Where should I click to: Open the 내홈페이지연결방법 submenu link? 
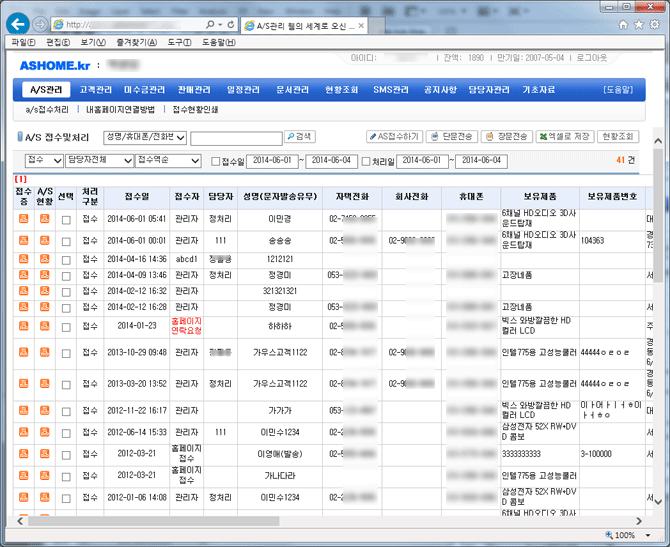coord(120,110)
